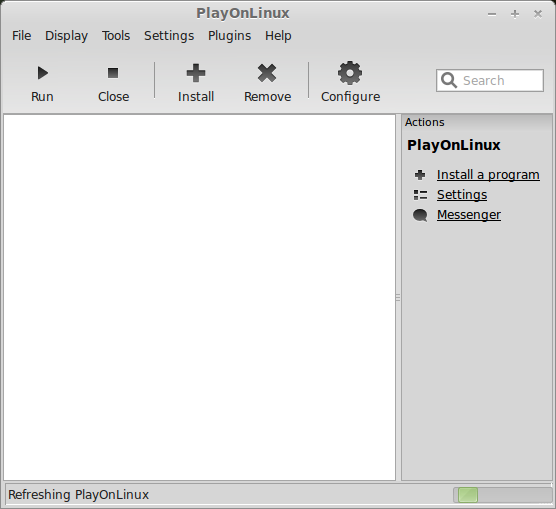556x509 pixels.
Task: Click the pane splitter handle beside Actions
Action: (x=398, y=298)
